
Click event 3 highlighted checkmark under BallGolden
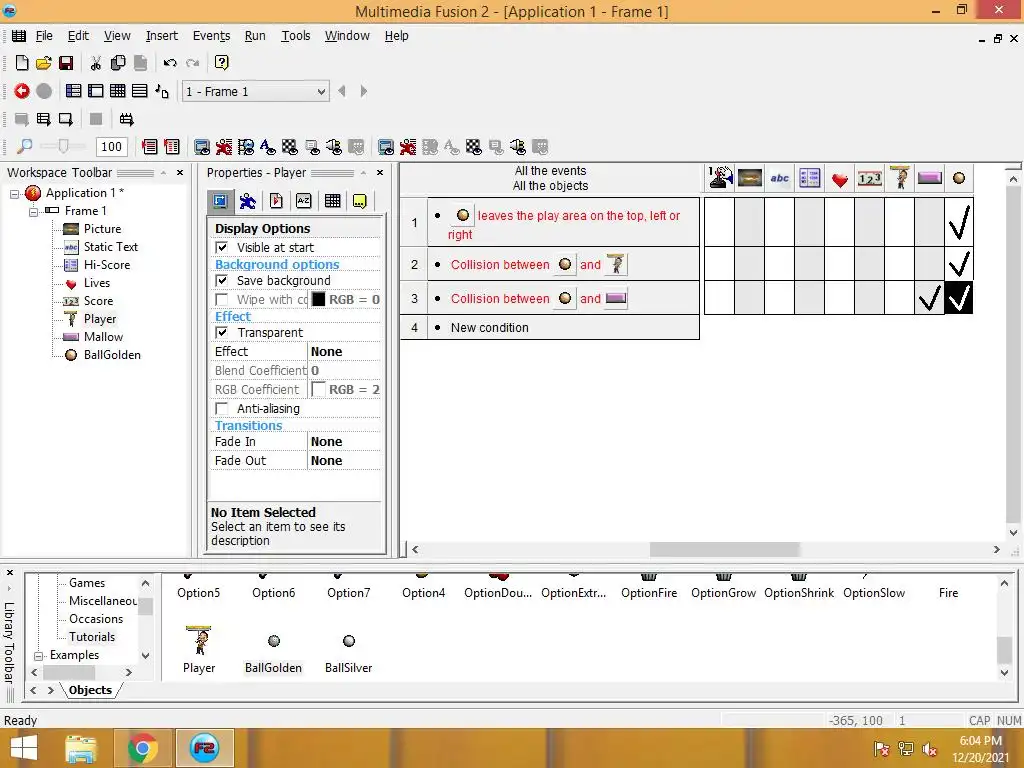(x=959, y=298)
